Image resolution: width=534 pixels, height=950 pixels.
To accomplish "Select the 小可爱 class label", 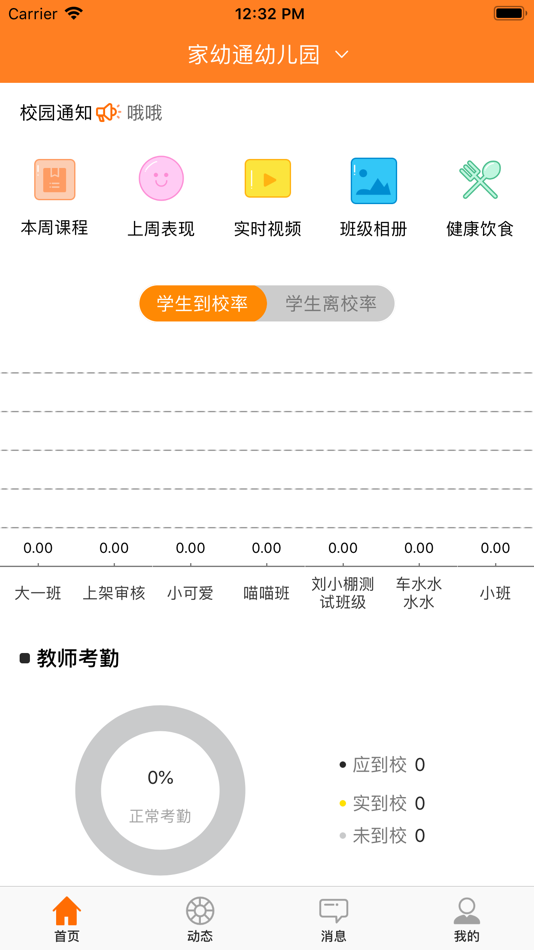I will pos(190,593).
